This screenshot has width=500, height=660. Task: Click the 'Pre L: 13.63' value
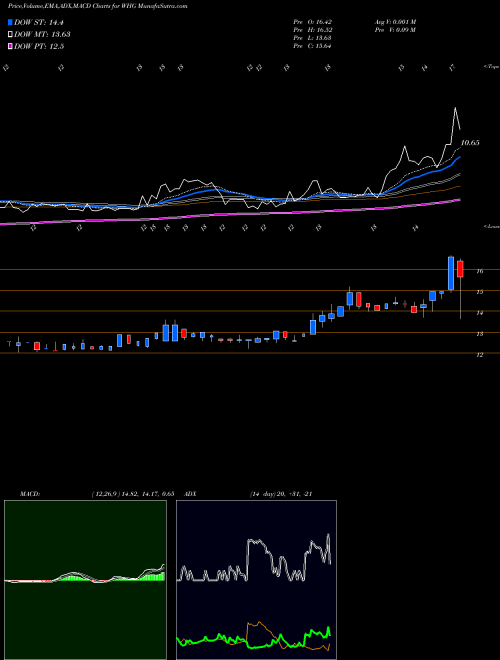(312, 38)
